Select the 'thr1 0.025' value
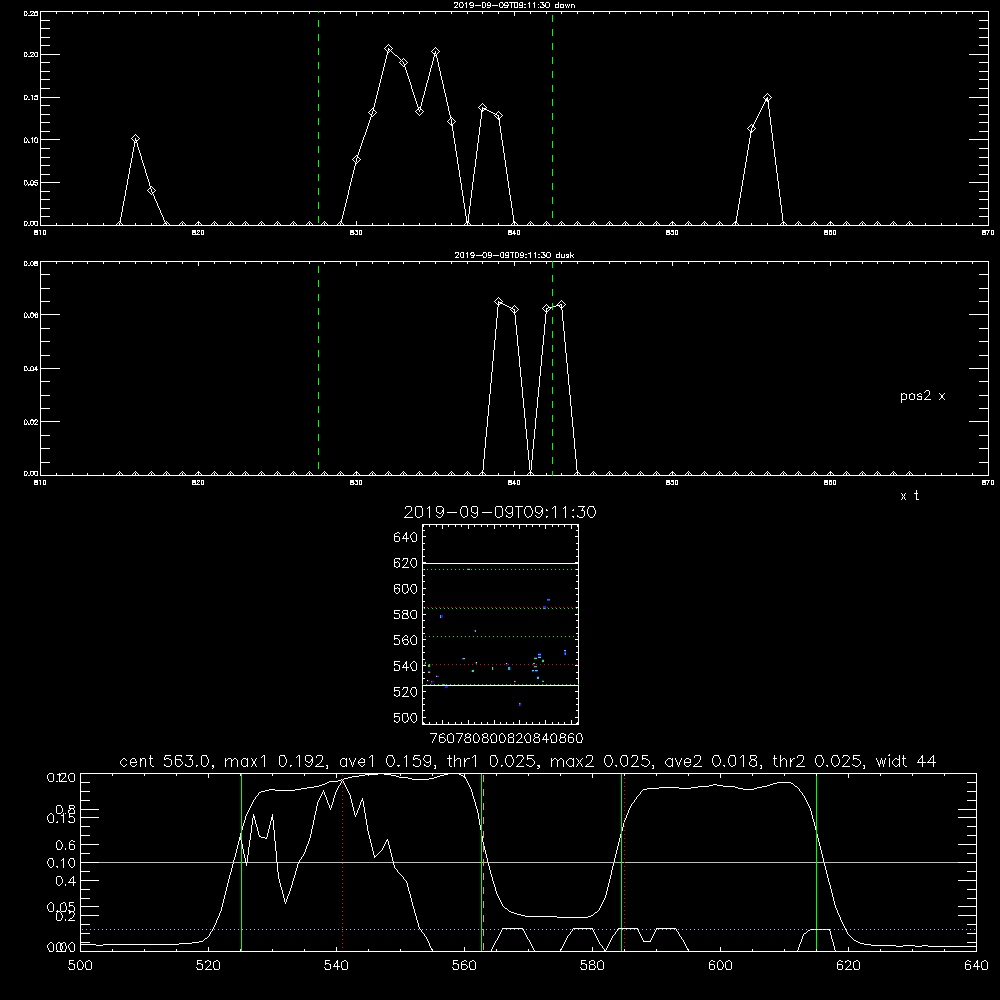This screenshot has width=1000, height=1000. pos(490,761)
